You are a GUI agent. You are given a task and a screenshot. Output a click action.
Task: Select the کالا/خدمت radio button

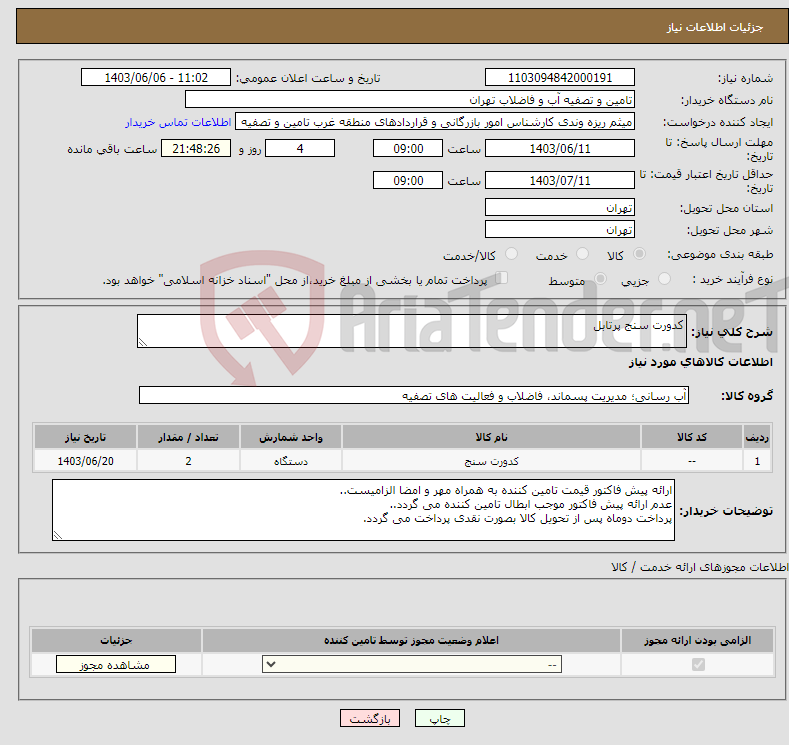(511, 254)
